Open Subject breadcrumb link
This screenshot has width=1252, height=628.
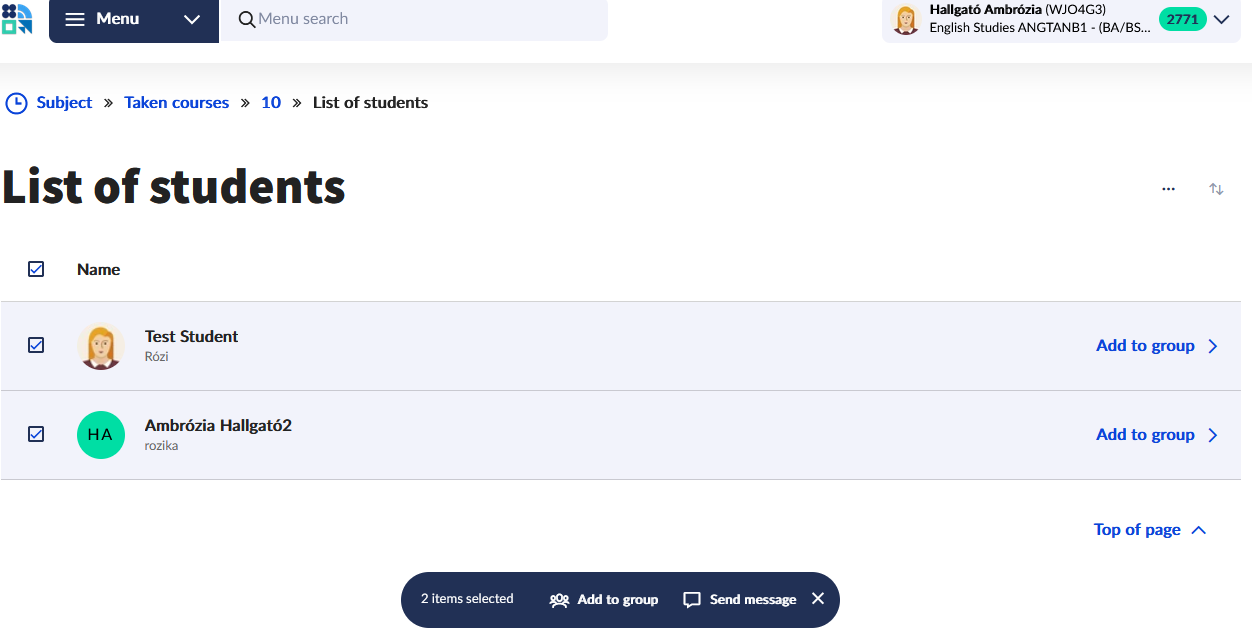pyautogui.click(x=64, y=103)
